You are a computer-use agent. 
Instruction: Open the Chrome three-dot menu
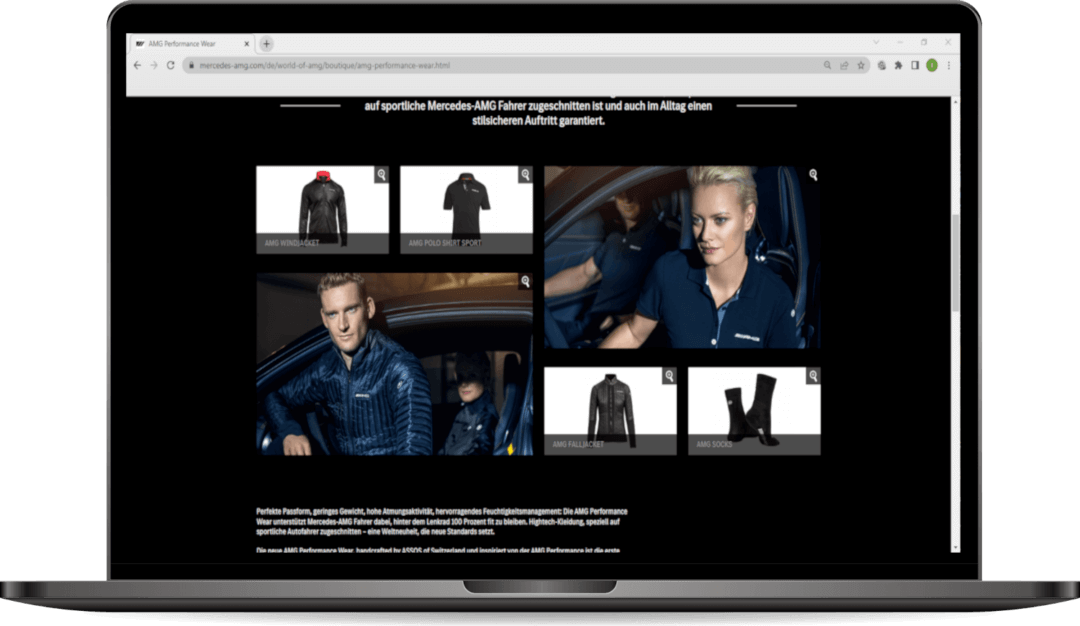point(948,65)
